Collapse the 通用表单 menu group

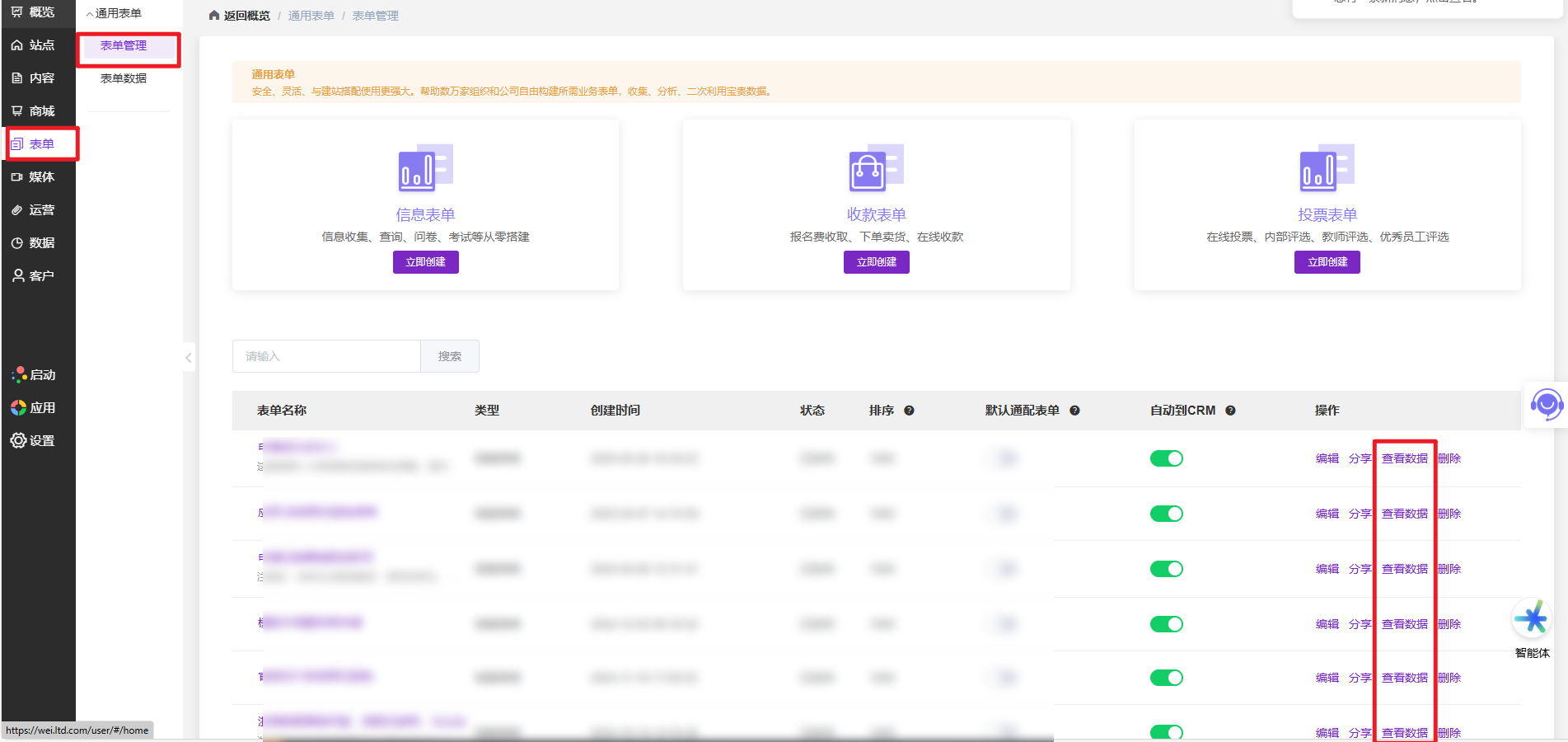point(90,14)
